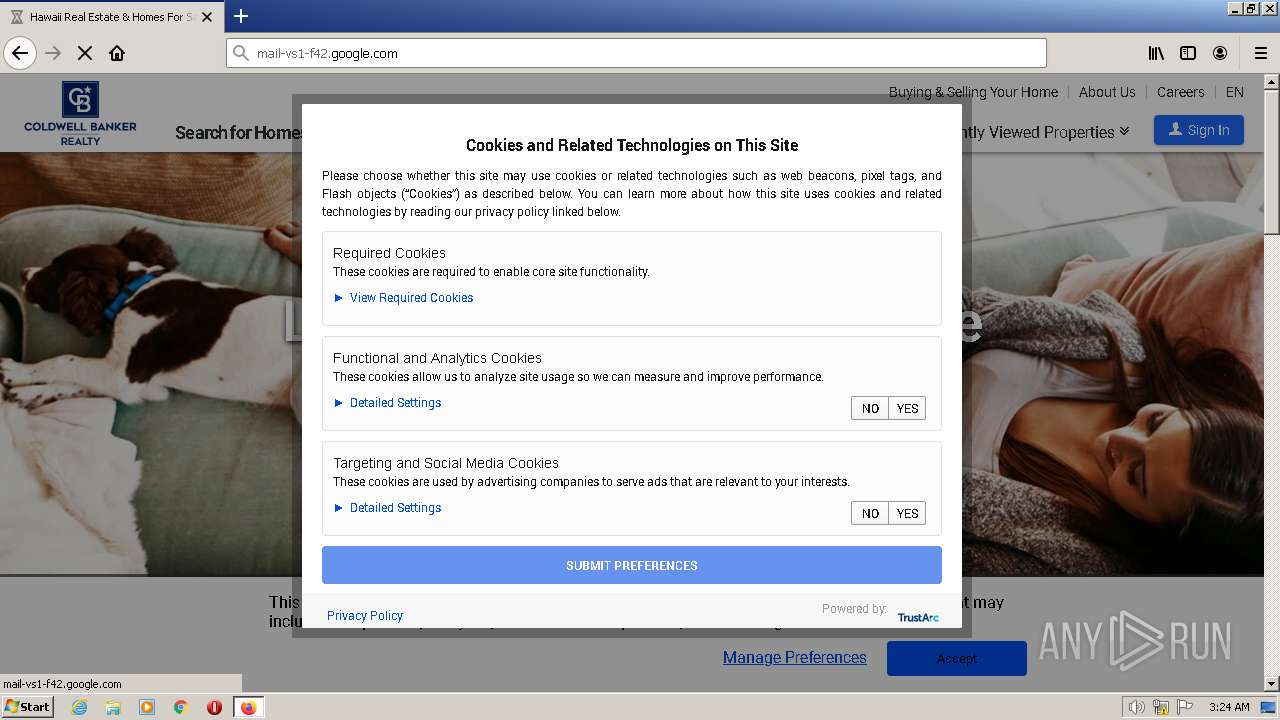
Task: Open the Privacy Policy link
Action: pos(365,615)
